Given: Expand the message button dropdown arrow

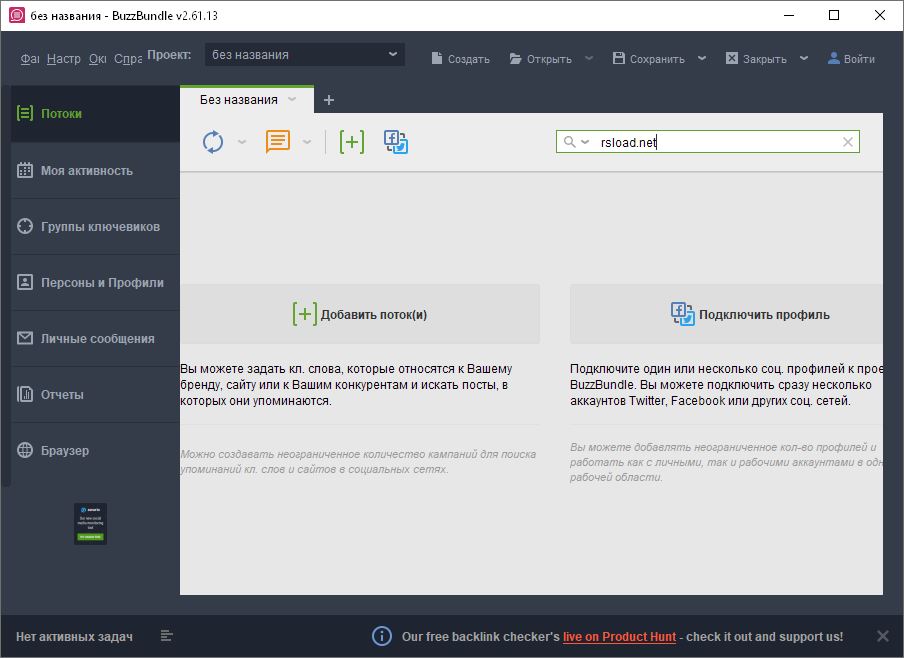Looking at the screenshot, I should [x=307, y=142].
